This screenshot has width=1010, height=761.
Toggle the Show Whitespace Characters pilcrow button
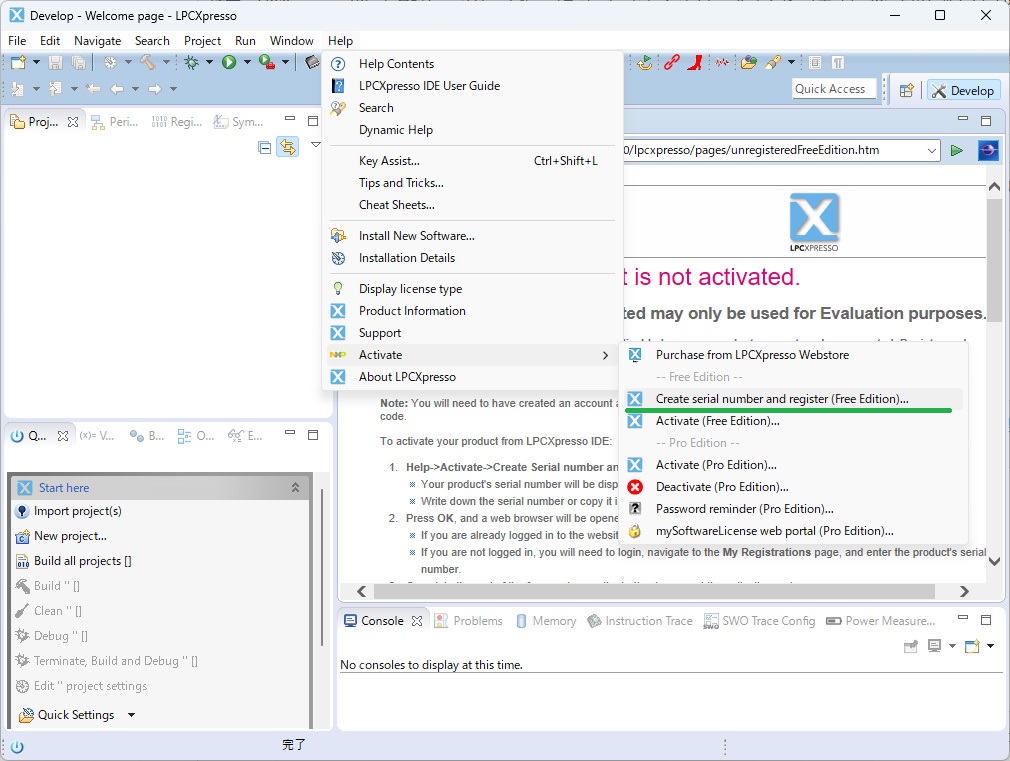pyautogui.click(x=838, y=63)
